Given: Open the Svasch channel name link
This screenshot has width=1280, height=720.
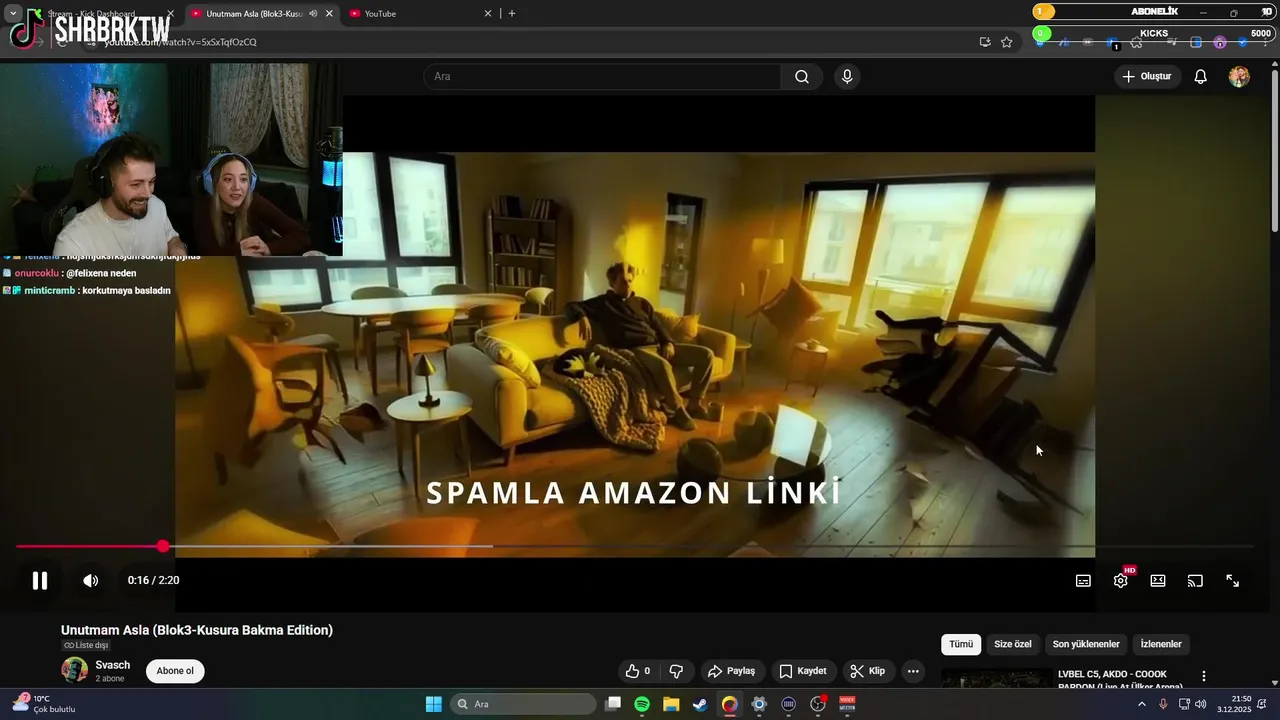Looking at the screenshot, I should click(113, 665).
